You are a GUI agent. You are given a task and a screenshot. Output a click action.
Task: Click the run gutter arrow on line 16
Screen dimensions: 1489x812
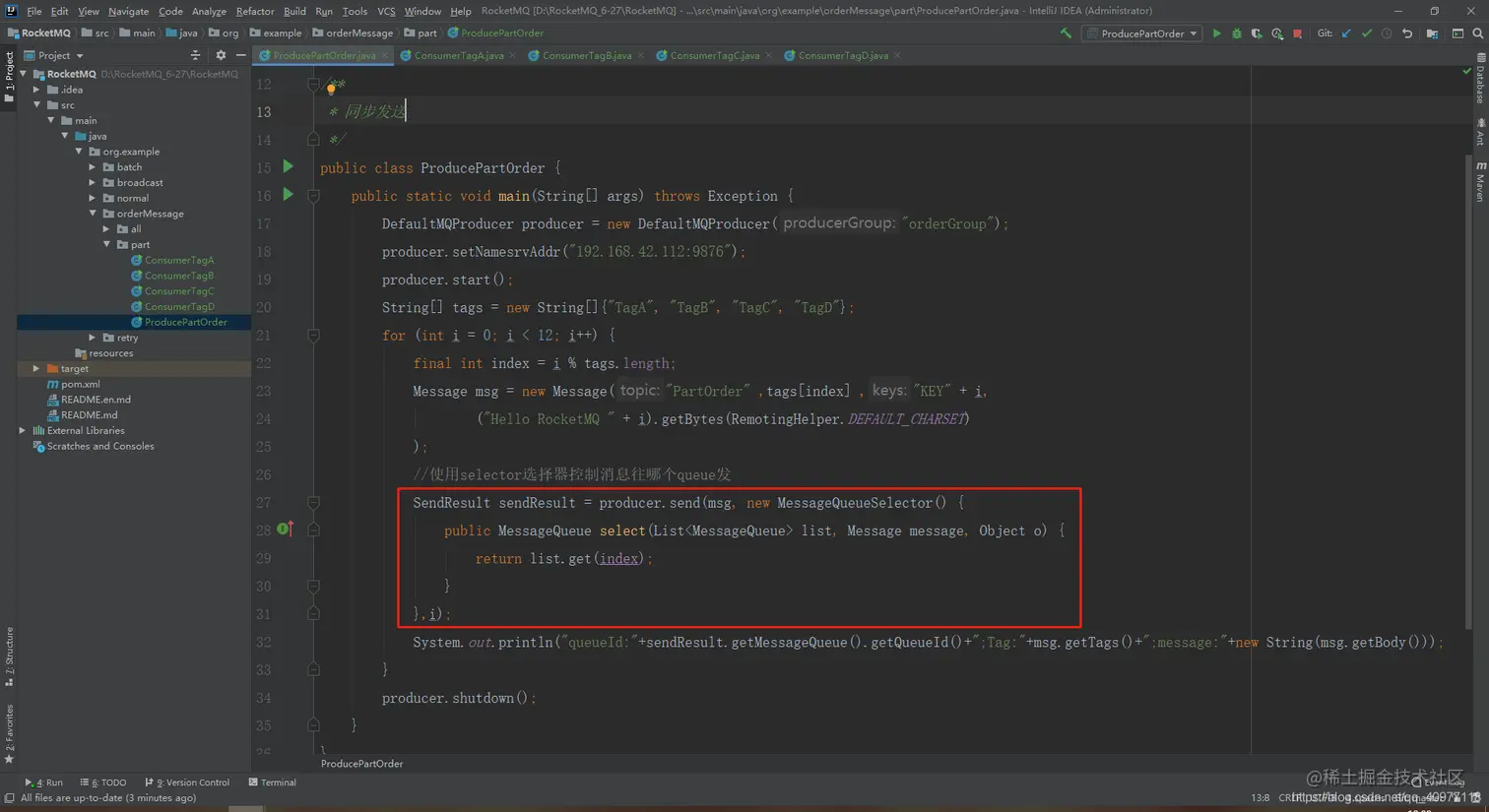(x=289, y=195)
